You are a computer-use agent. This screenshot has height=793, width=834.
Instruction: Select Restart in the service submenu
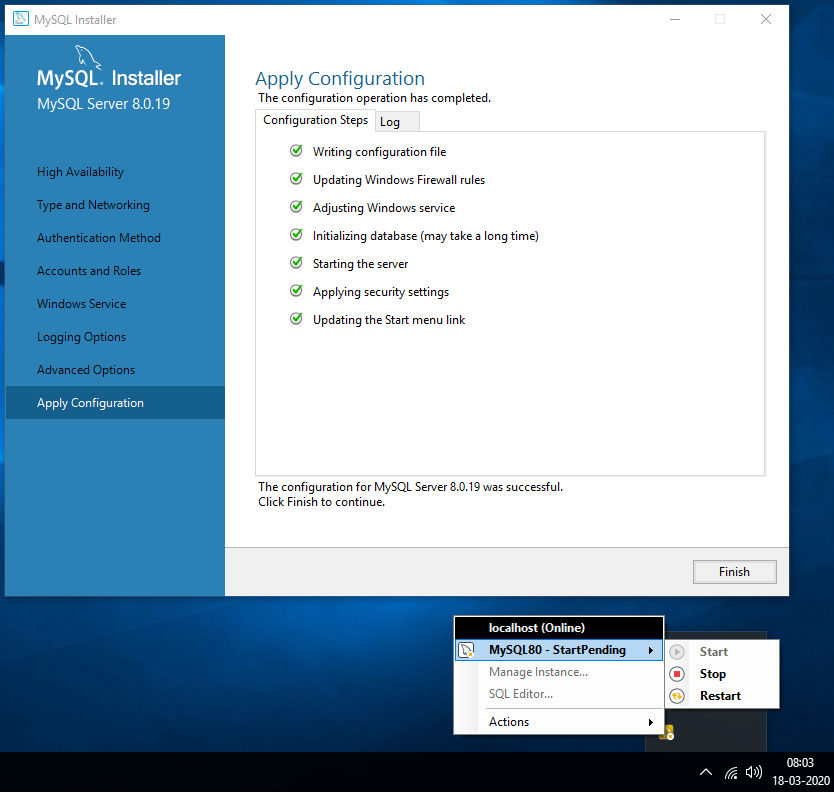coord(722,696)
